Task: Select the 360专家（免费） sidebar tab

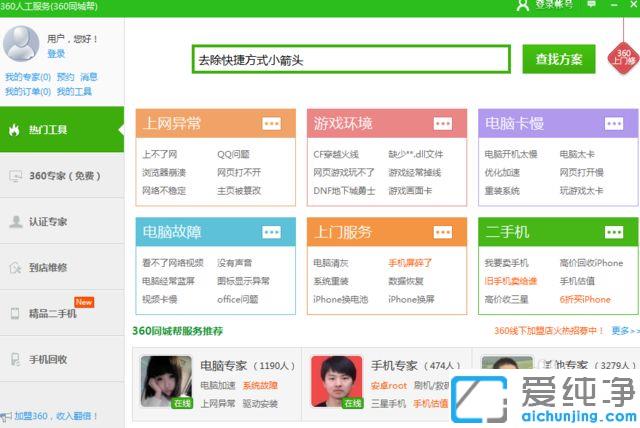Action: point(61,176)
